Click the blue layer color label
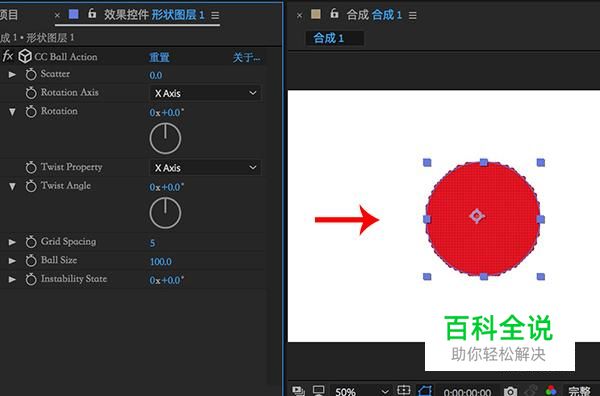The width and height of the screenshot is (600, 396). coord(73,14)
